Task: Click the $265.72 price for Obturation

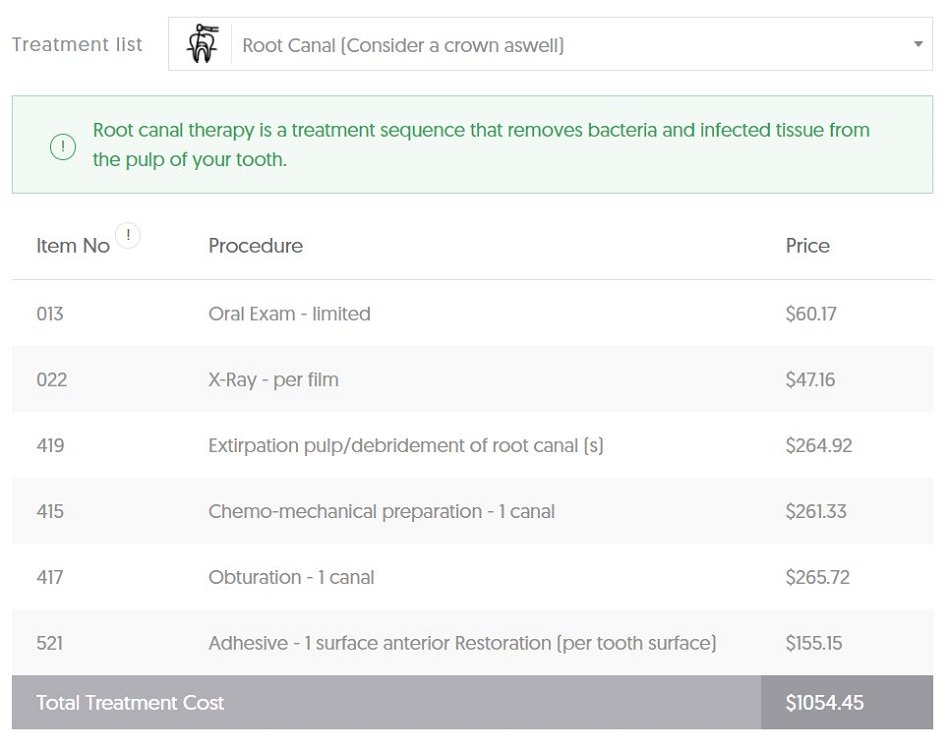Action: [x=817, y=577]
